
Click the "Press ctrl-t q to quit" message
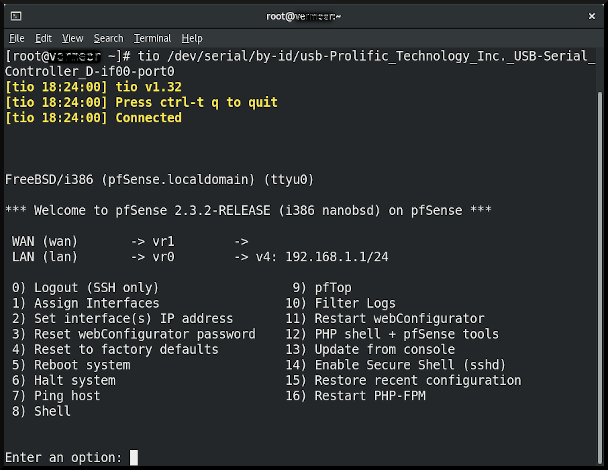pos(196,102)
